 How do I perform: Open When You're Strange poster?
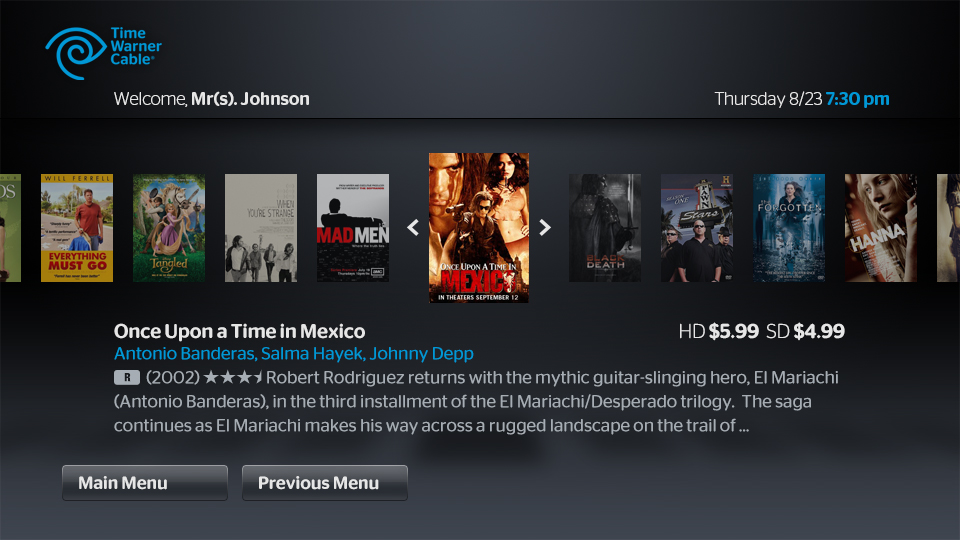(261, 228)
